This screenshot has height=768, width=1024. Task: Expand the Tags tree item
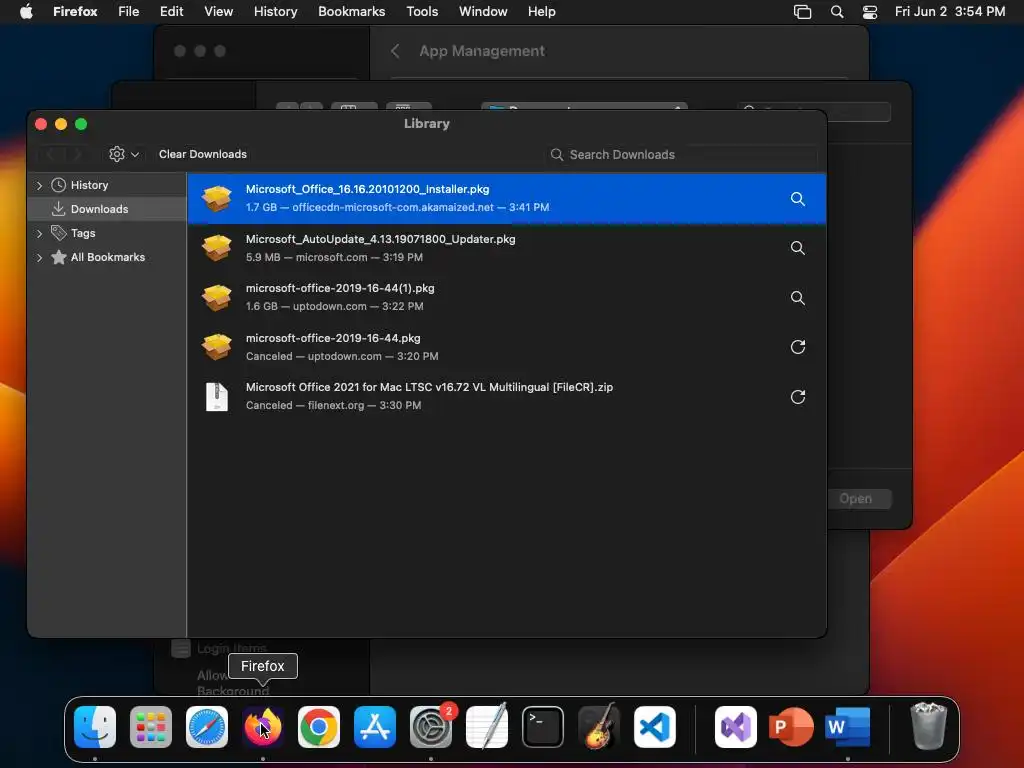39,233
